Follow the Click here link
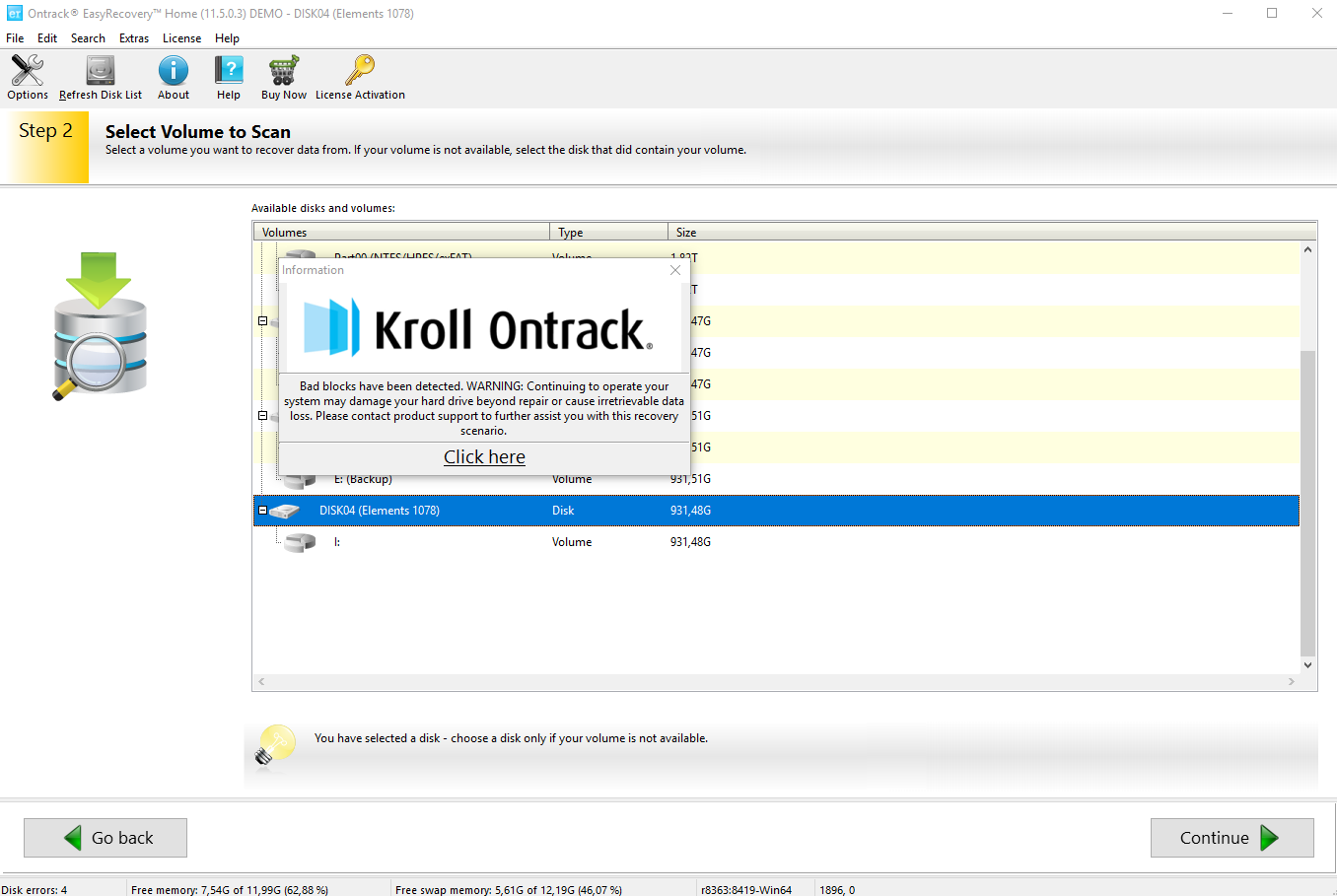Image resolution: width=1337 pixels, height=896 pixels. (484, 457)
